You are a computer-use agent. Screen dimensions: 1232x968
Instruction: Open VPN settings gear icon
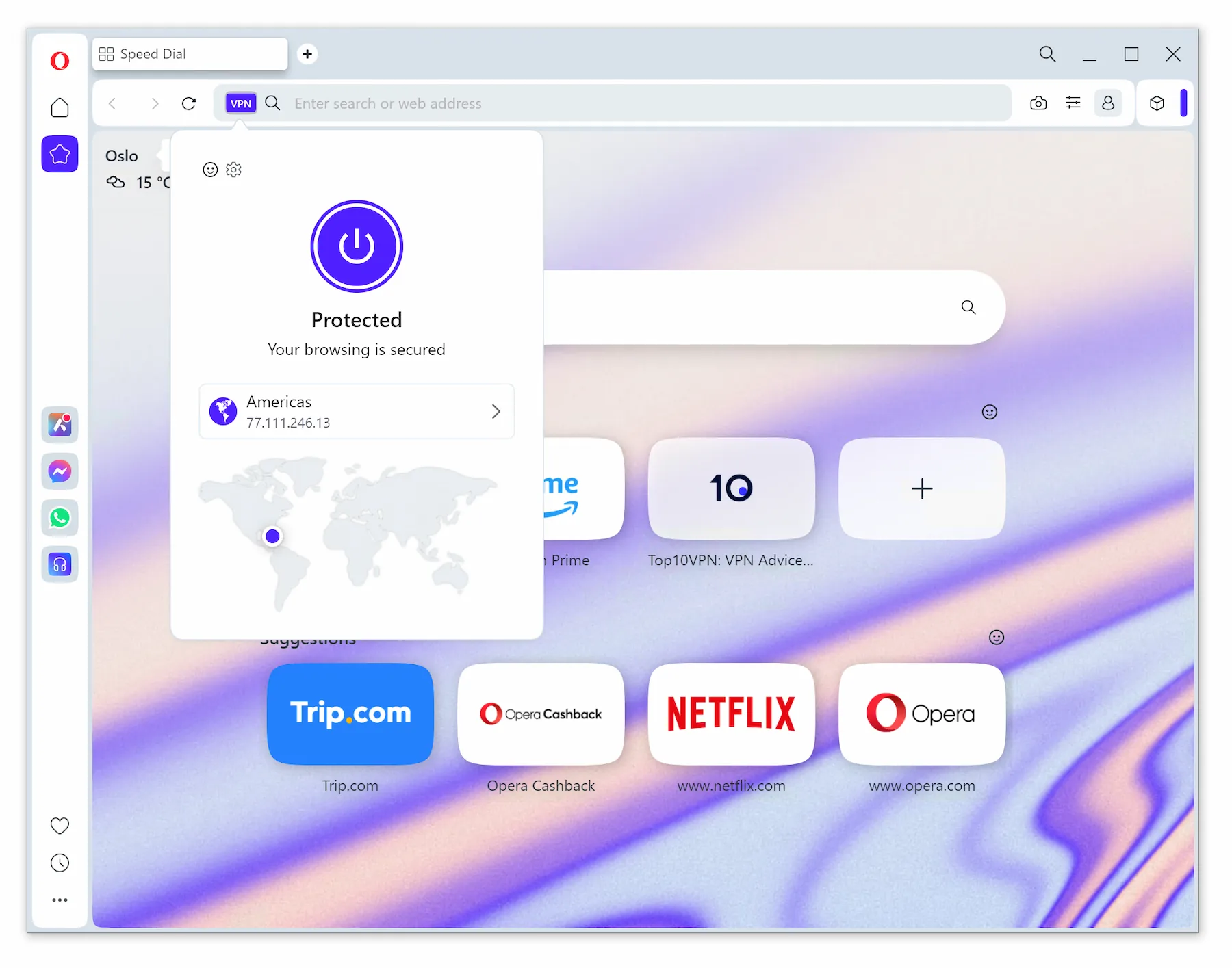[233, 170]
